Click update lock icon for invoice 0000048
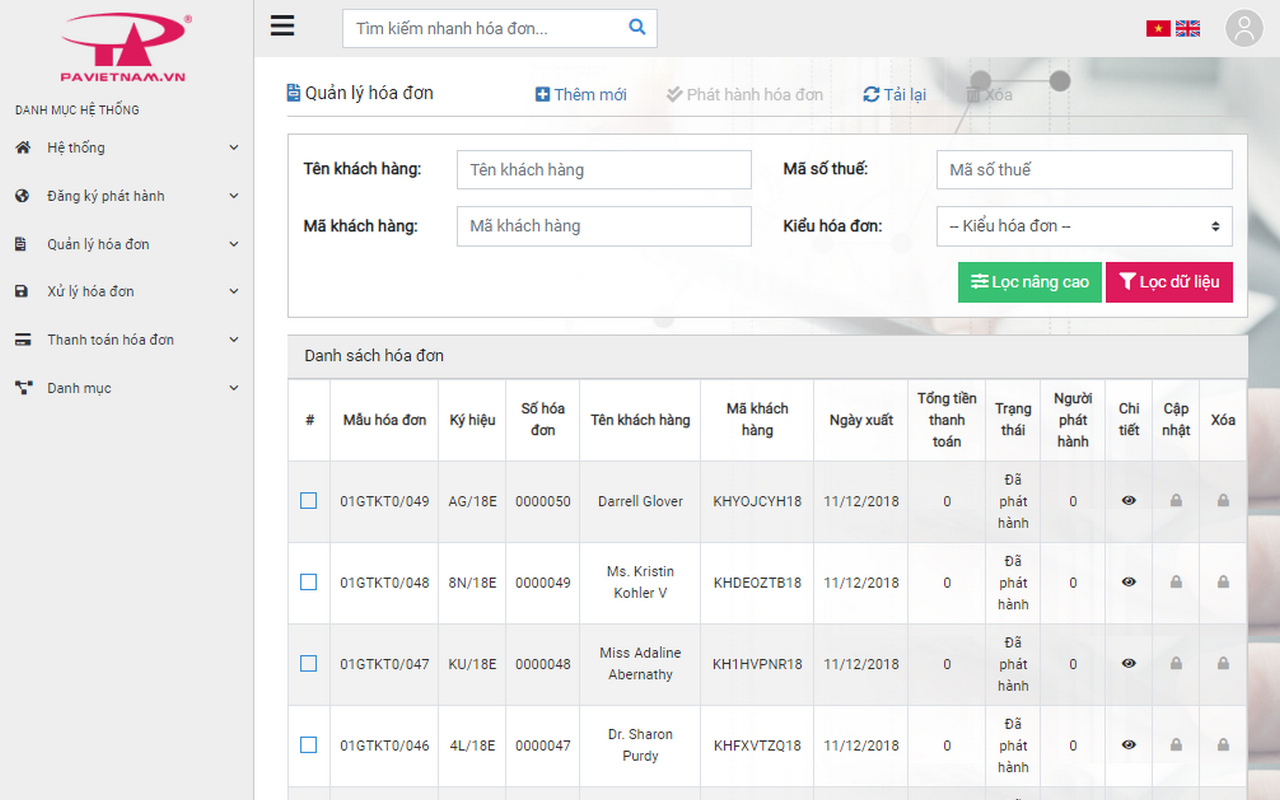Image resolution: width=1280 pixels, height=800 pixels. point(1176,664)
